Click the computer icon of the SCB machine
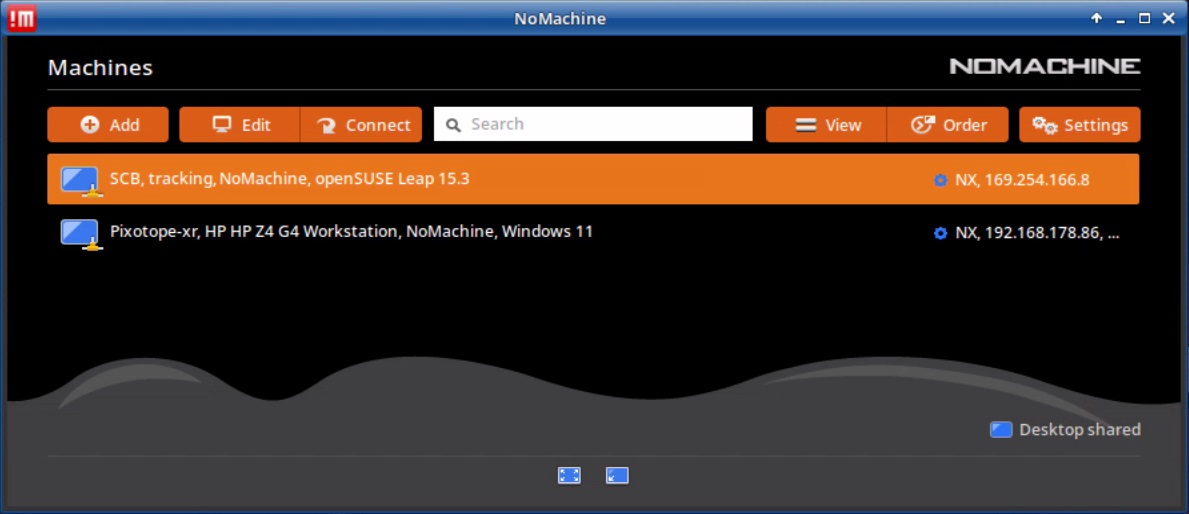This screenshot has height=514, width=1189. 80,181
